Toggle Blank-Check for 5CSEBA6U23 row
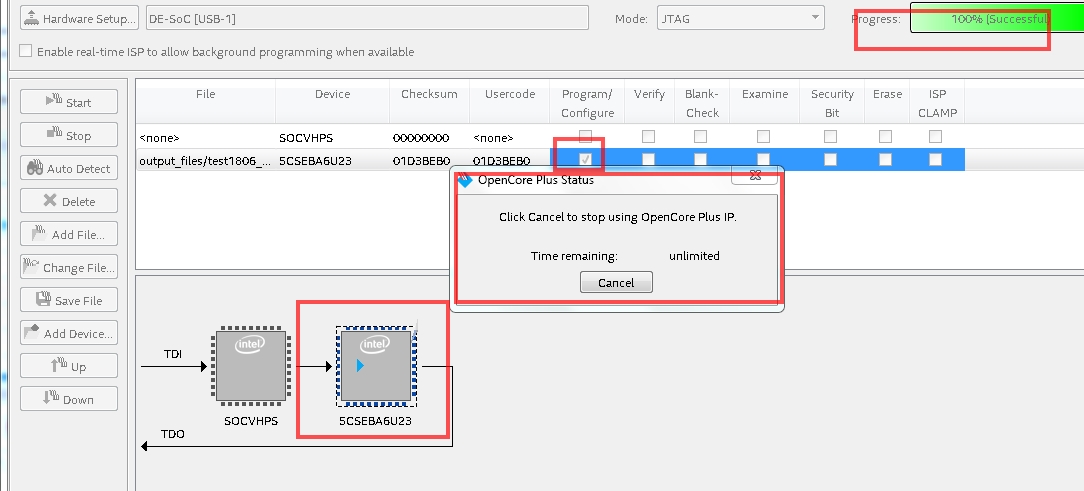Image resolution: width=1084 pixels, height=491 pixels. coord(700,159)
